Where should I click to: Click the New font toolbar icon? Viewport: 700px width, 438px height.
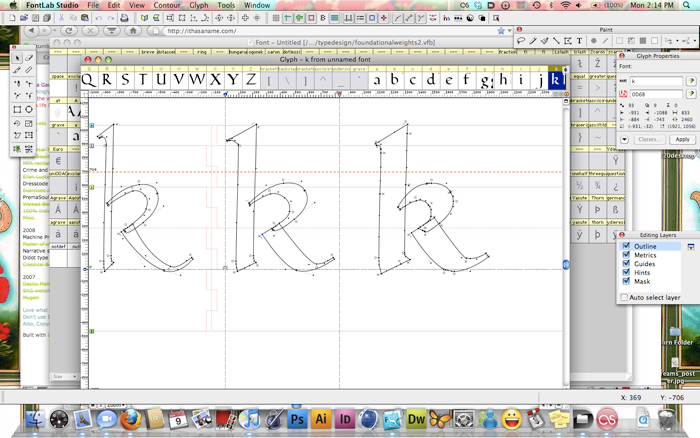pyautogui.click(x=12, y=18)
